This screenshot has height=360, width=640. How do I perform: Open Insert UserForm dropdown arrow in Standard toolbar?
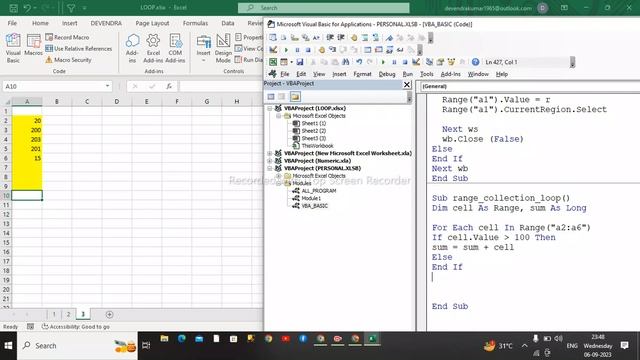point(291,62)
